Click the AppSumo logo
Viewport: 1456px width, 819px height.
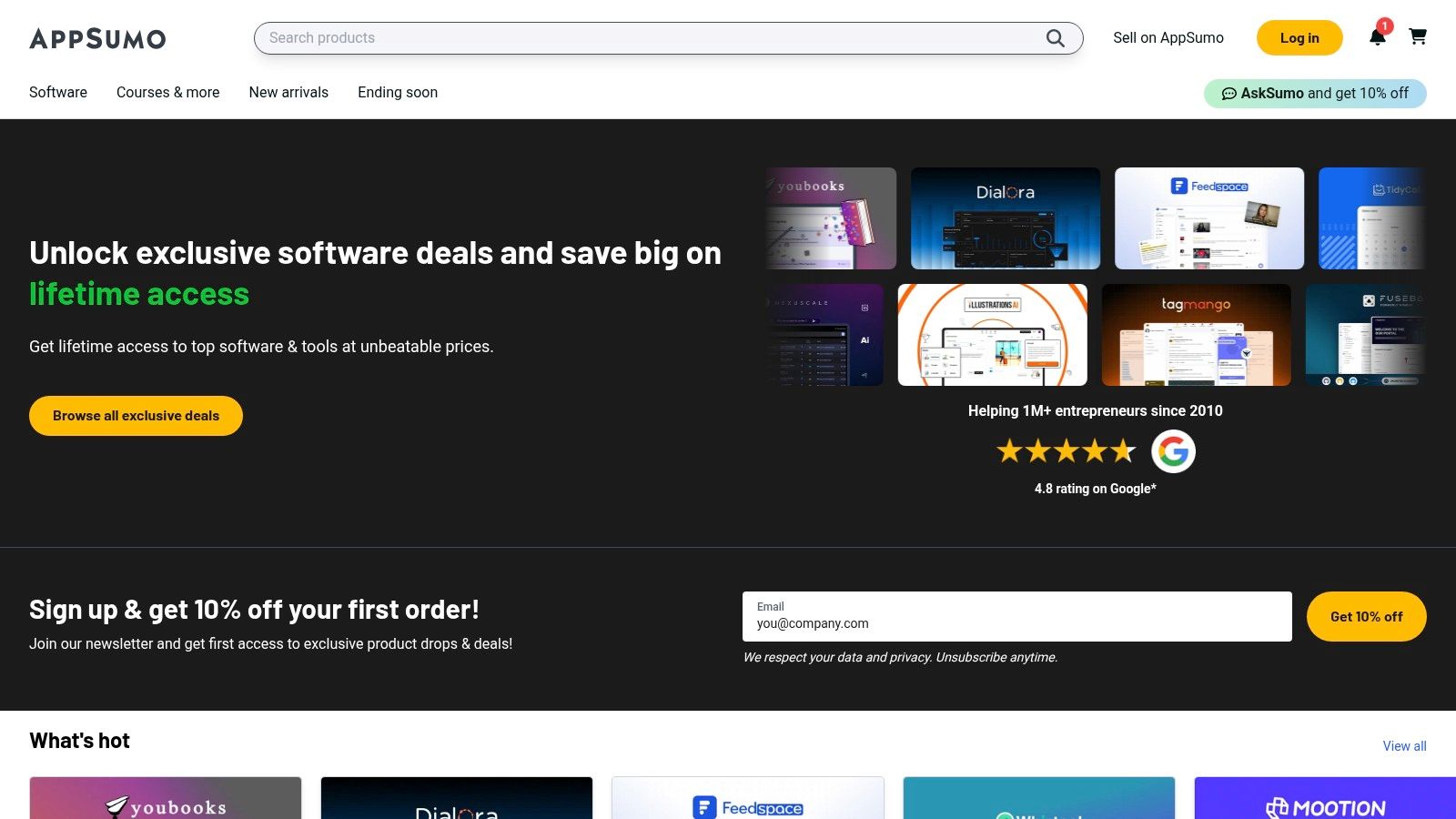pyautogui.click(x=97, y=38)
